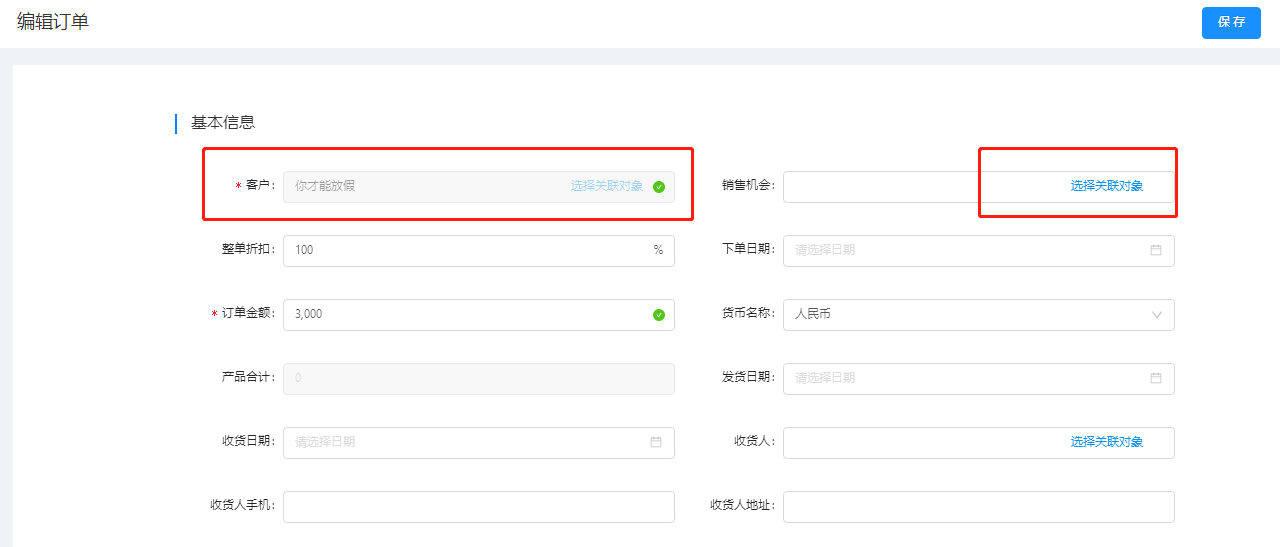
Task: Open 发货日期 date picker field
Action: pos(979,379)
